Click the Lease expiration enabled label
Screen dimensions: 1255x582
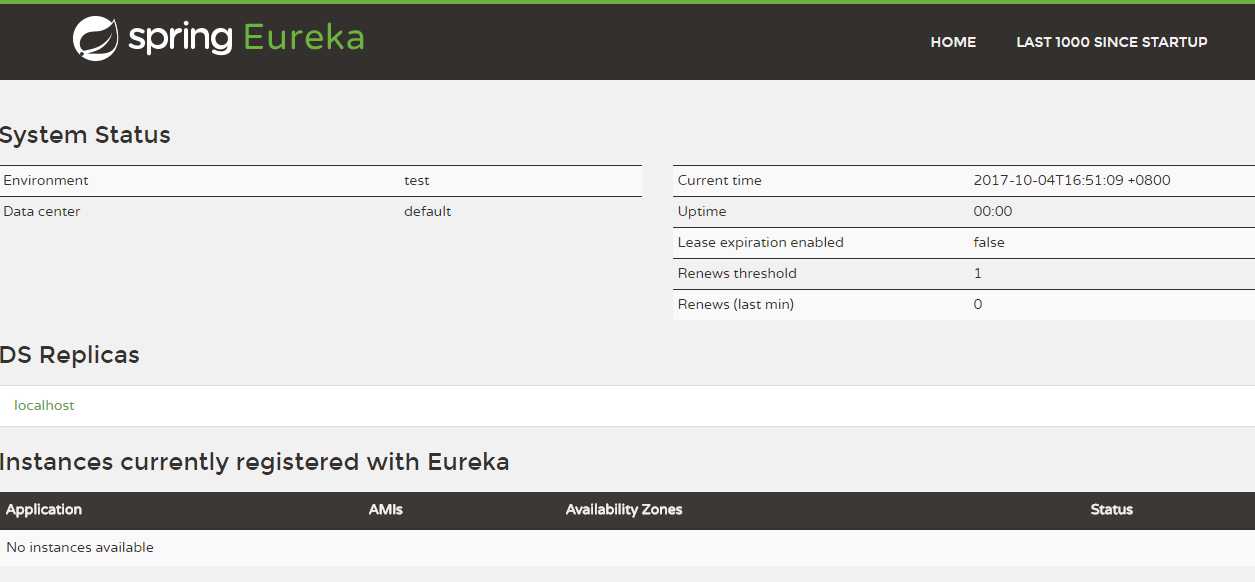coord(761,242)
